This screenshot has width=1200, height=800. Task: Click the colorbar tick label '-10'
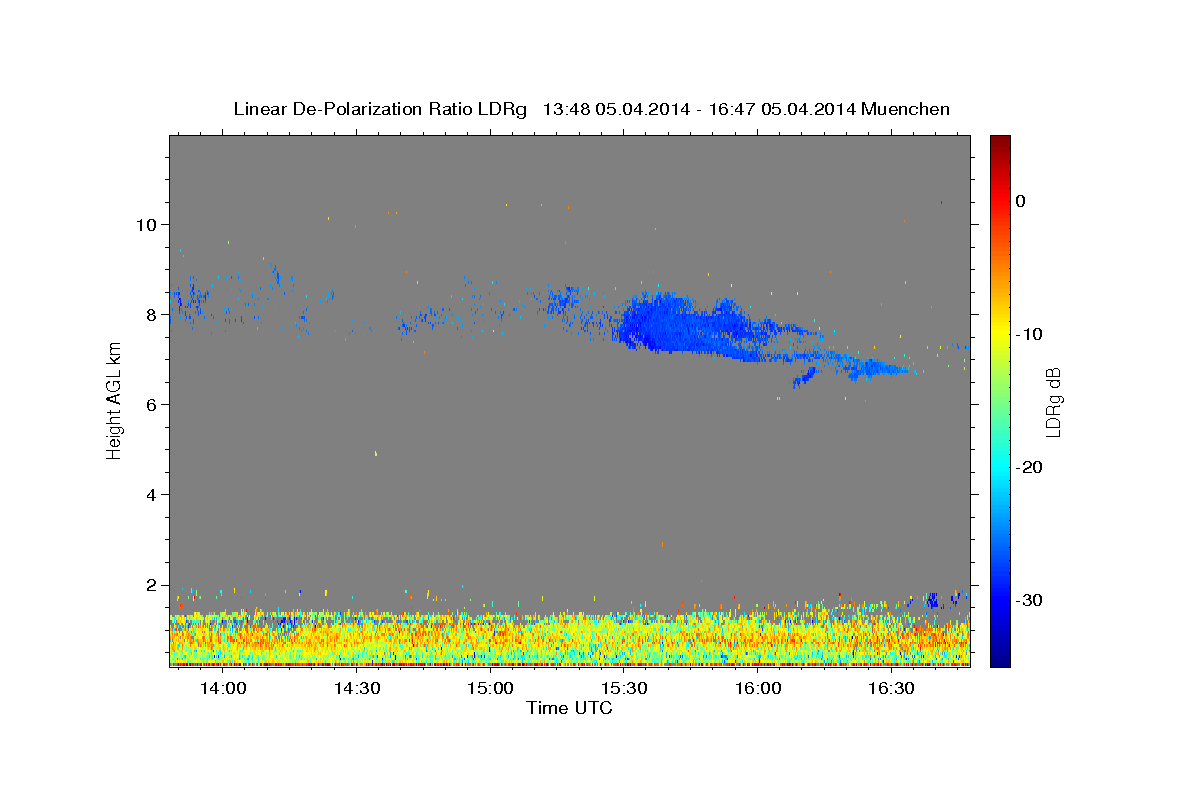[x=1029, y=334]
